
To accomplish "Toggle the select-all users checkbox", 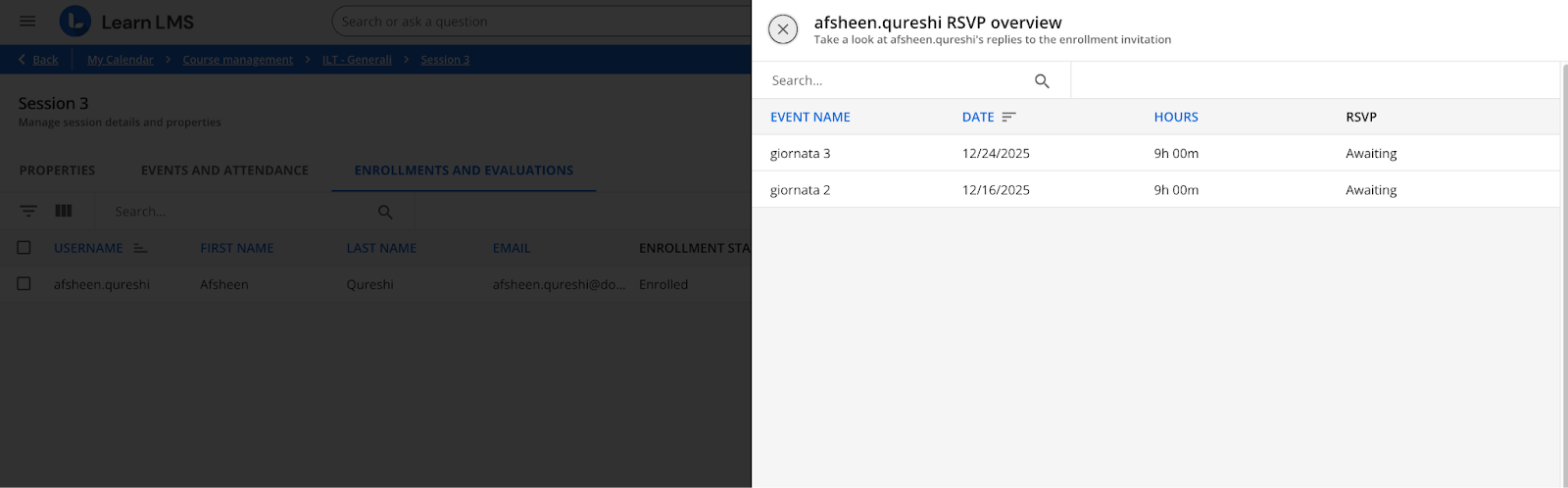I will point(24,248).
